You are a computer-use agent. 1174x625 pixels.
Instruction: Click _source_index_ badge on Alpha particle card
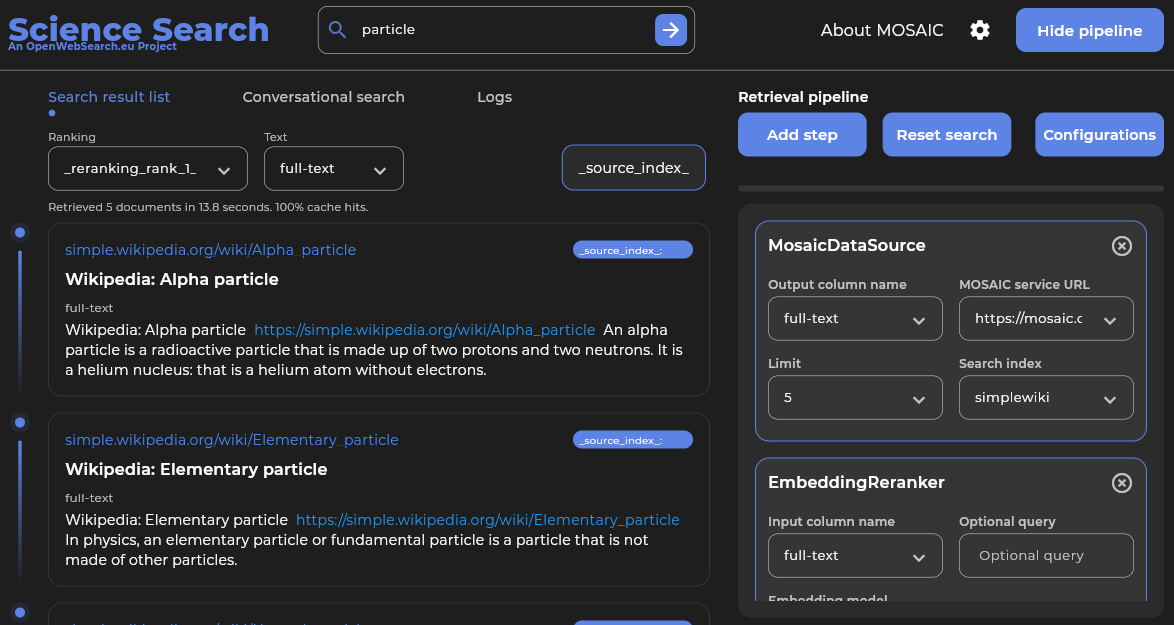click(x=633, y=250)
